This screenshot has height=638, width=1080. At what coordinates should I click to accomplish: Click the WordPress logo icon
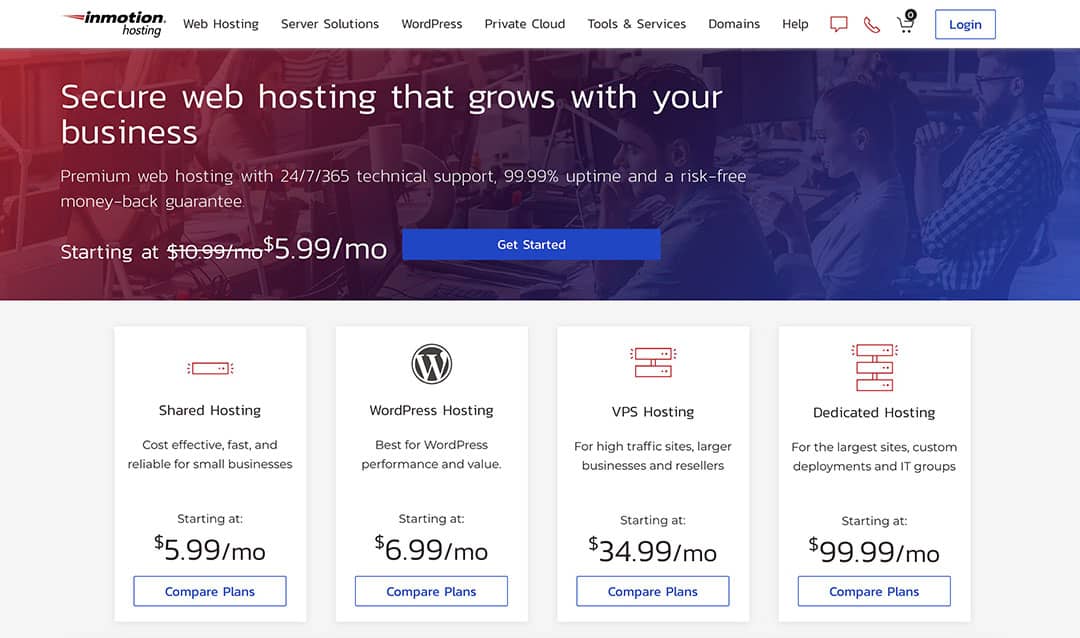[431, 365]
